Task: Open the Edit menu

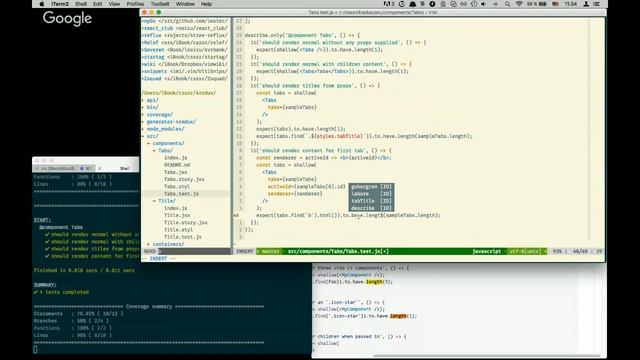Action: point(98,4)
